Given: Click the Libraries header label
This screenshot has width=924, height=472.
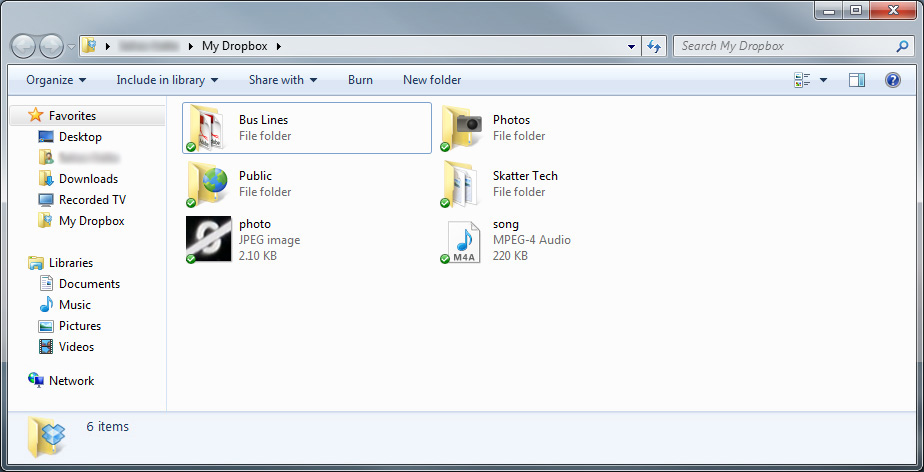Looking at the screenshot, I should (71, 263).
